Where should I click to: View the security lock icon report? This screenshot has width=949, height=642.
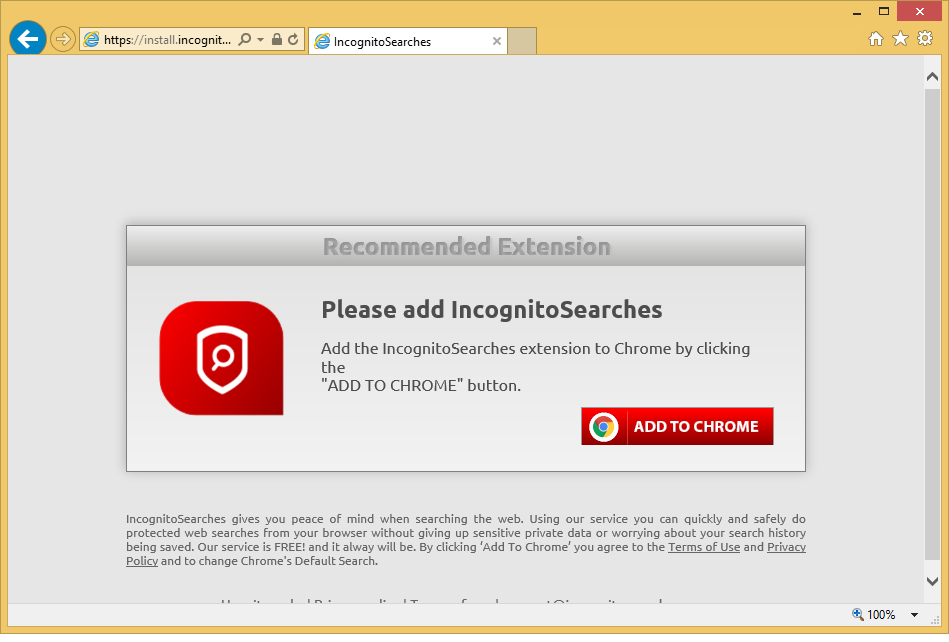click(277, 40)
